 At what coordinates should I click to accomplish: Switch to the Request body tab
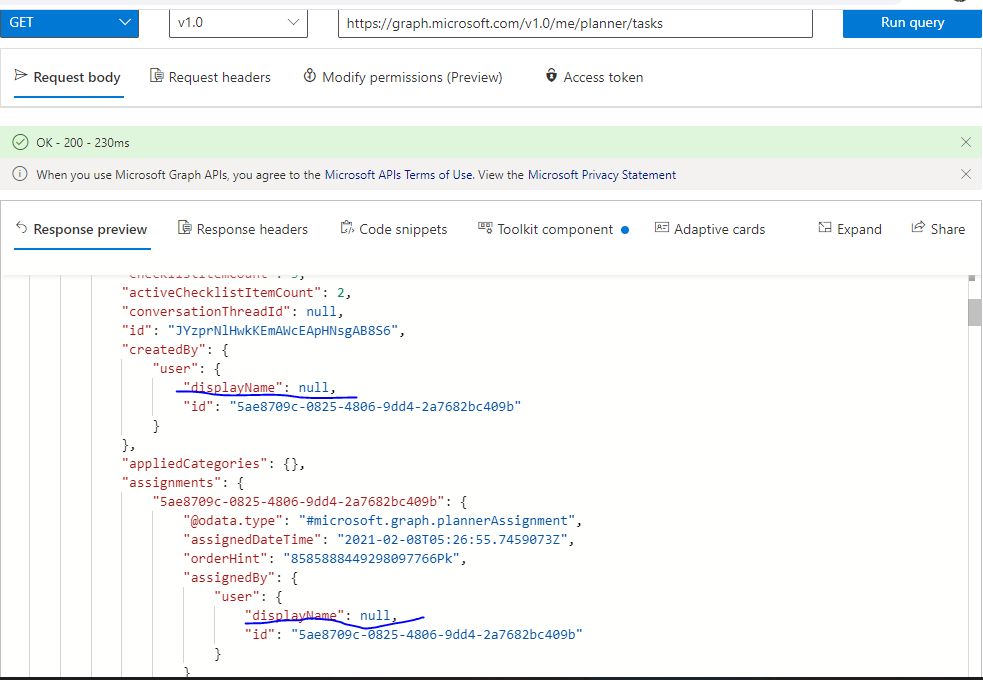tap(68, 77)
